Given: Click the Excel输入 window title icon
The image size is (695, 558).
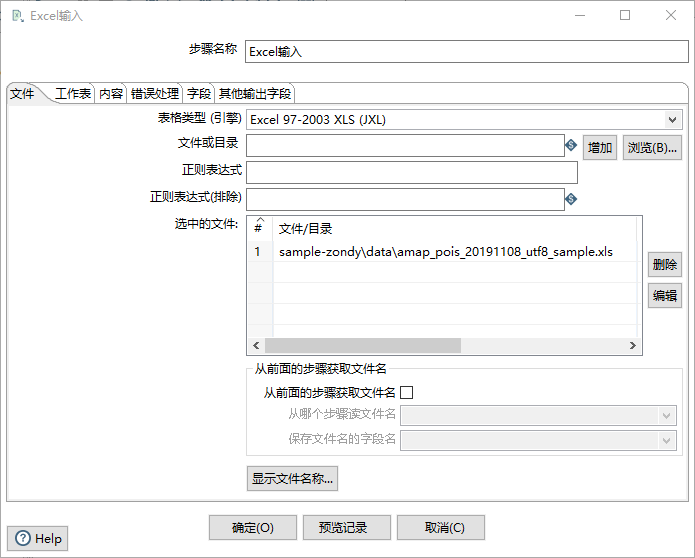Looking at the screenshot, I should (18, 16).
